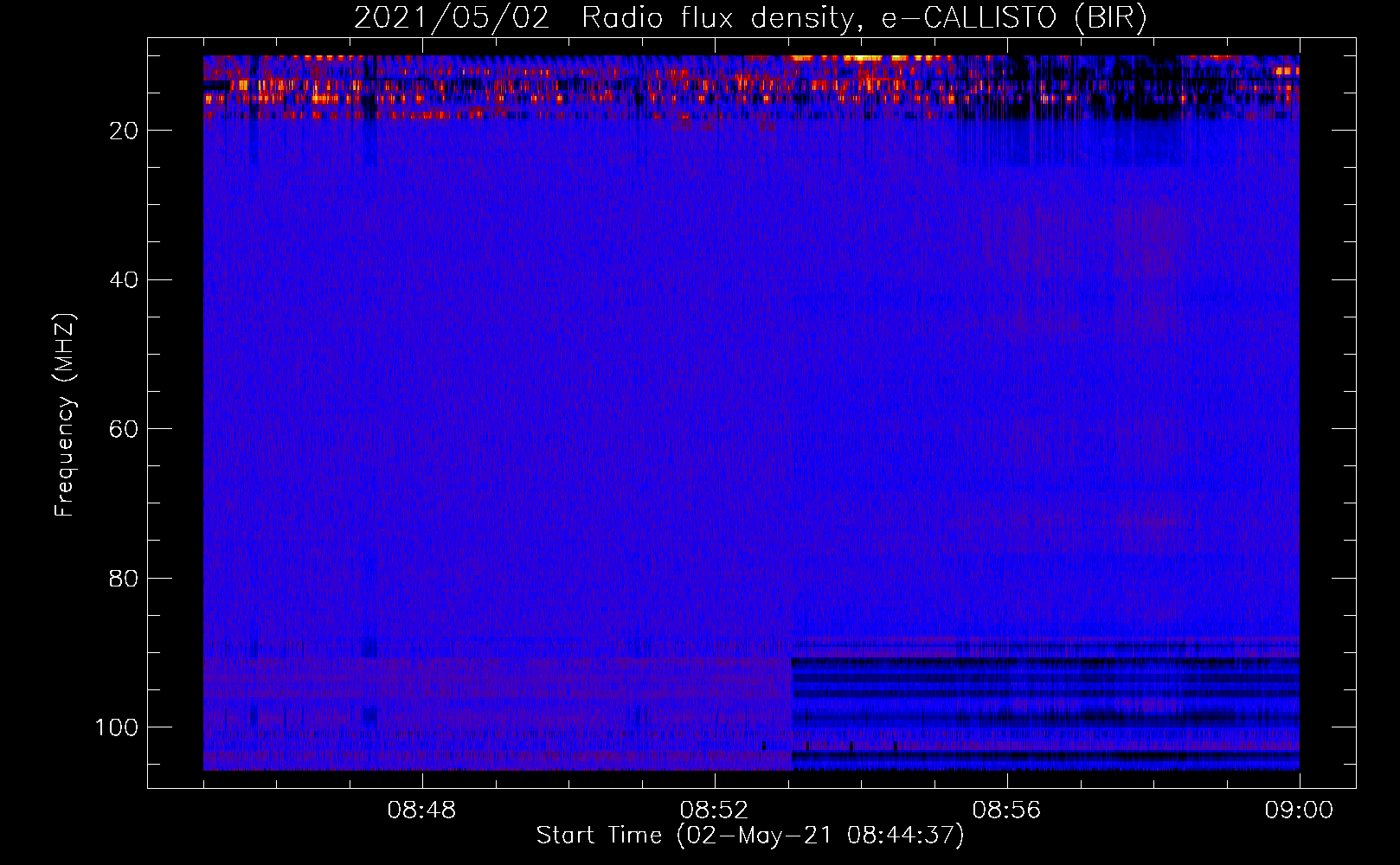Click the 'Frequency (MHZ)' axis label
Viewport: 1400px width, 865px height.
pos(65,414)
